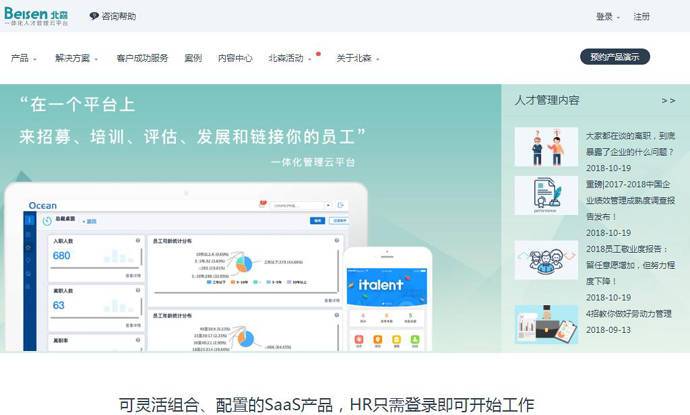The image size is (690, 415).
Task: Open the article thumbnail about employee resignation
Action: pos(546,146)
